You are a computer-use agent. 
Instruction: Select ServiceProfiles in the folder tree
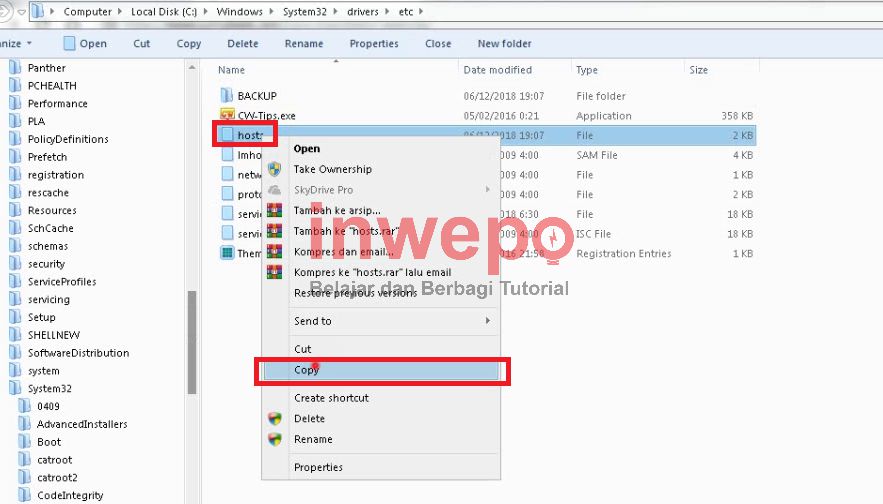coord(62,282)
